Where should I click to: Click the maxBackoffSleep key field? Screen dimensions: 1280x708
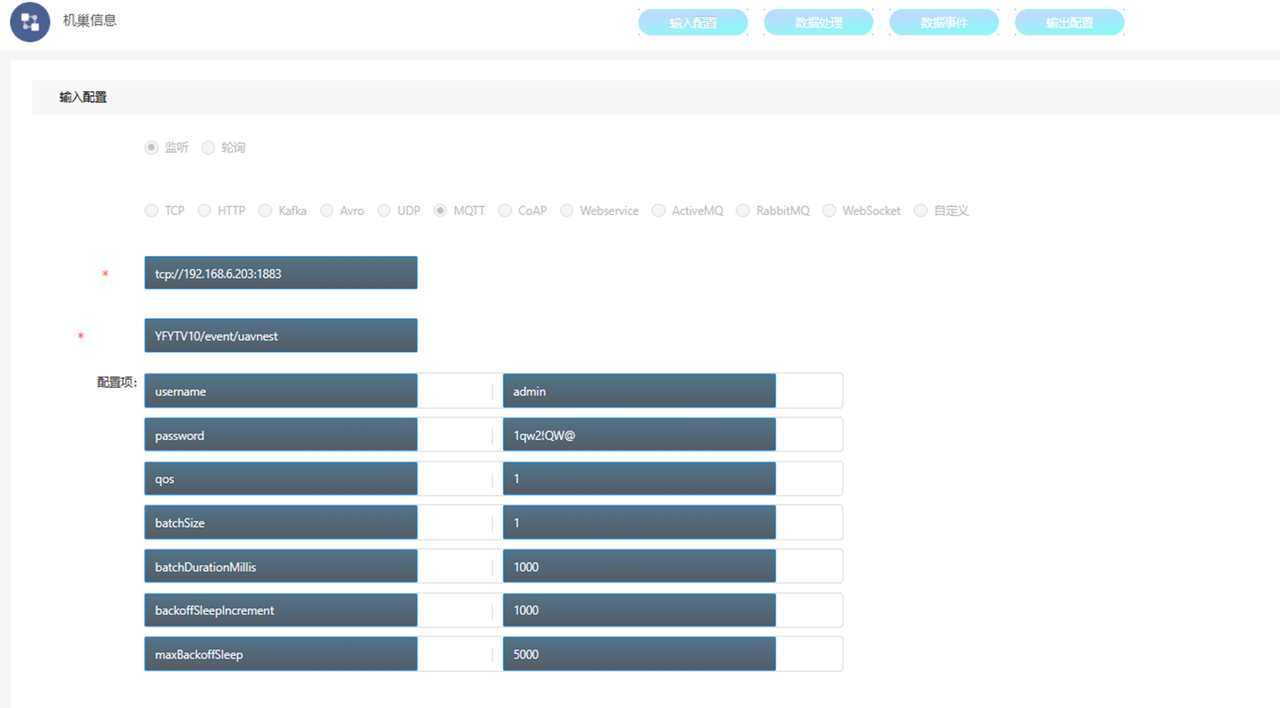coord(281,654)
